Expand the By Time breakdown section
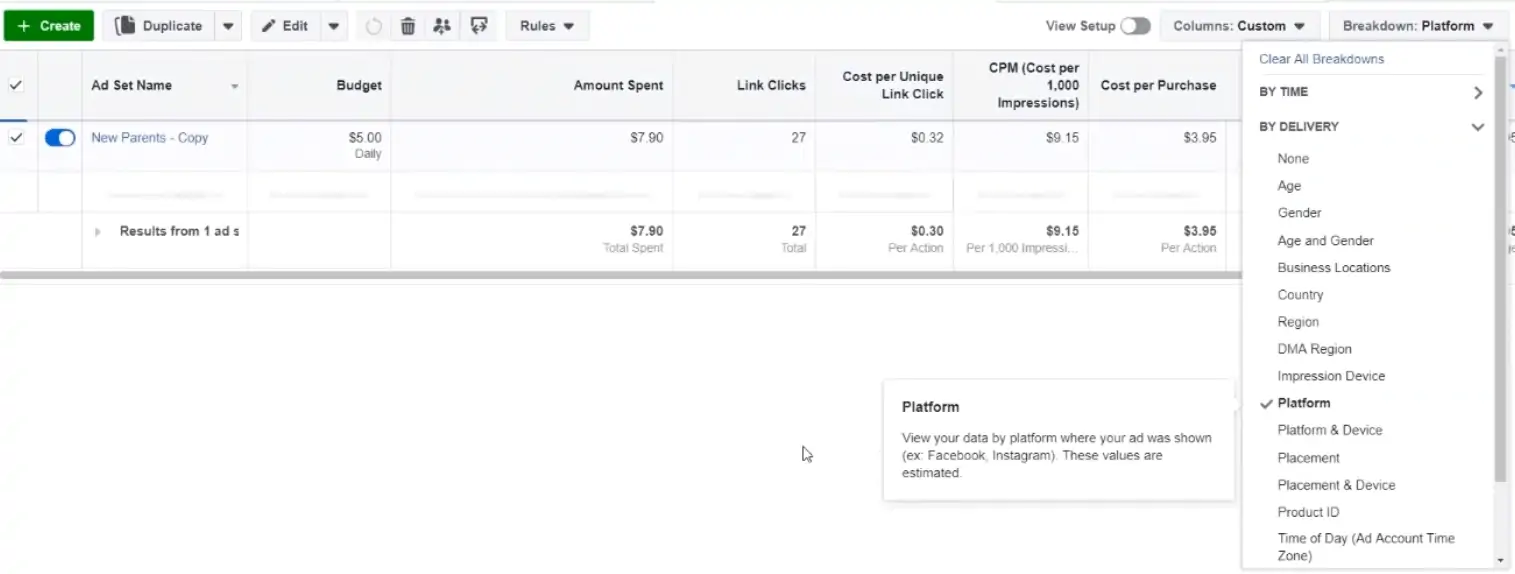The width and height of the screenshot is (1515, 574). coord(1370,92)
